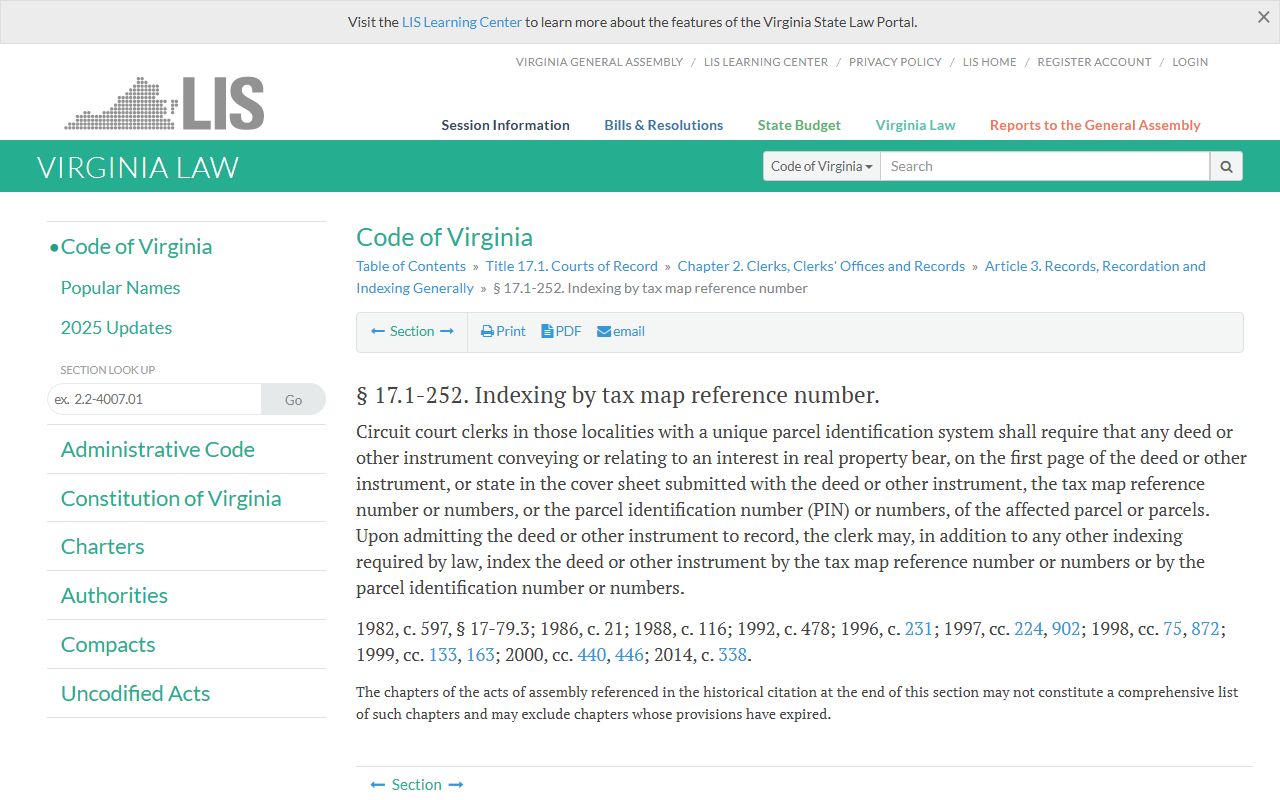Open 1997 chapter 902 link
The width and height of the screenshot is (1280, 800).
click(1066, 629)
